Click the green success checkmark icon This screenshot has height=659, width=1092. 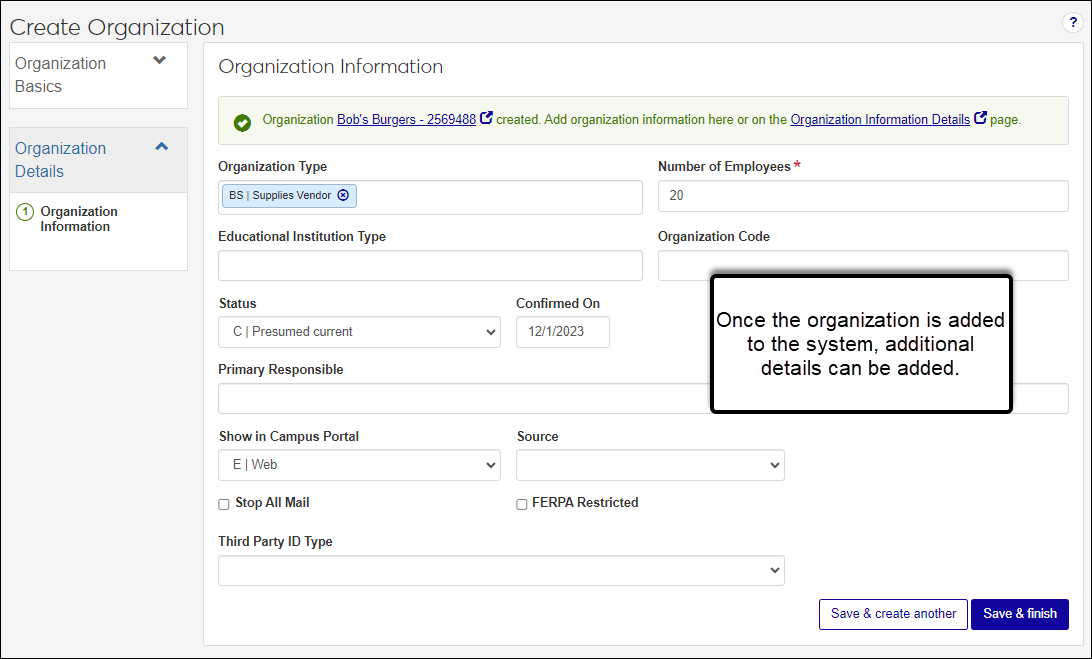coord(242,122)
